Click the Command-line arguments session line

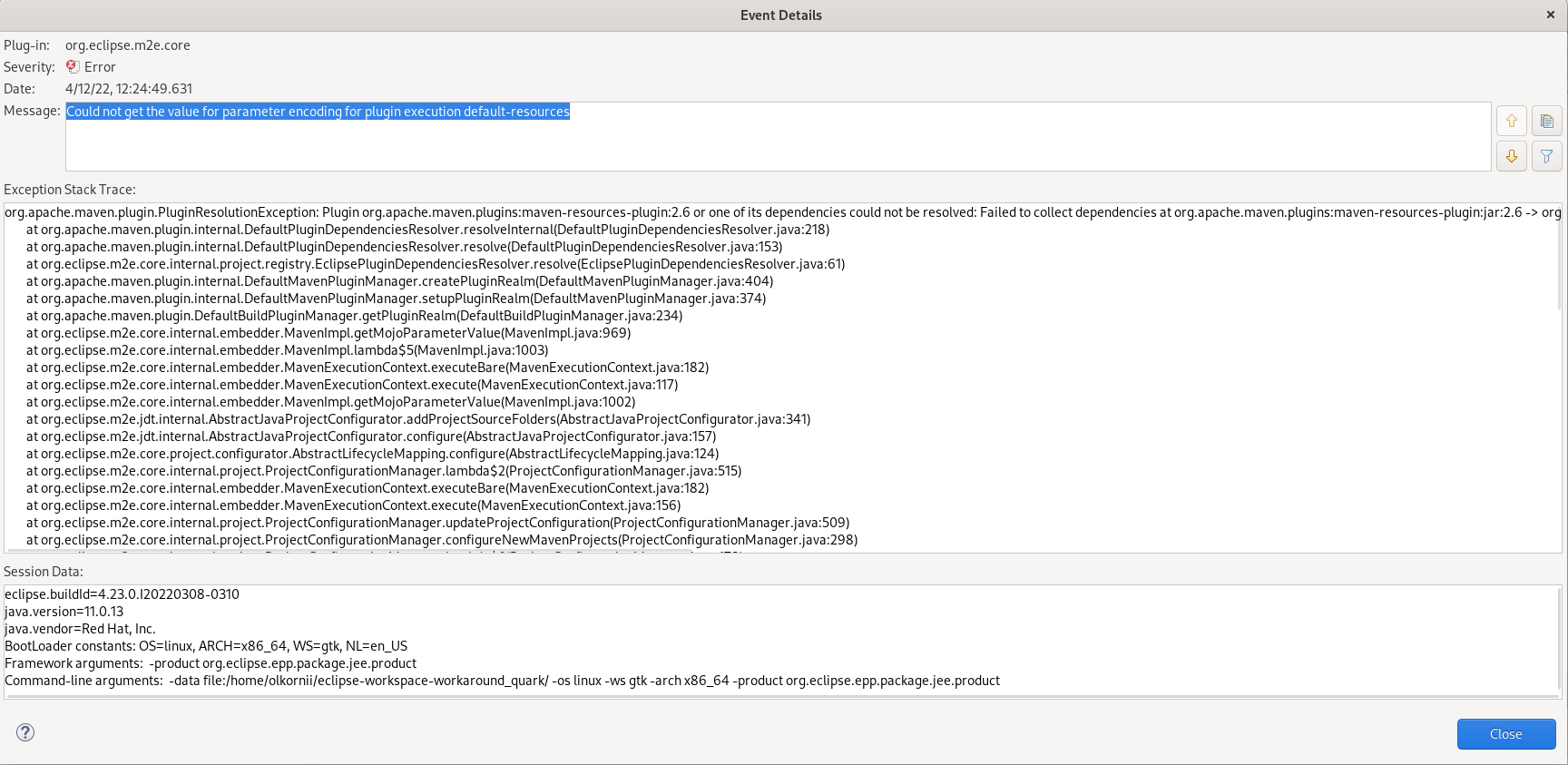502,681
